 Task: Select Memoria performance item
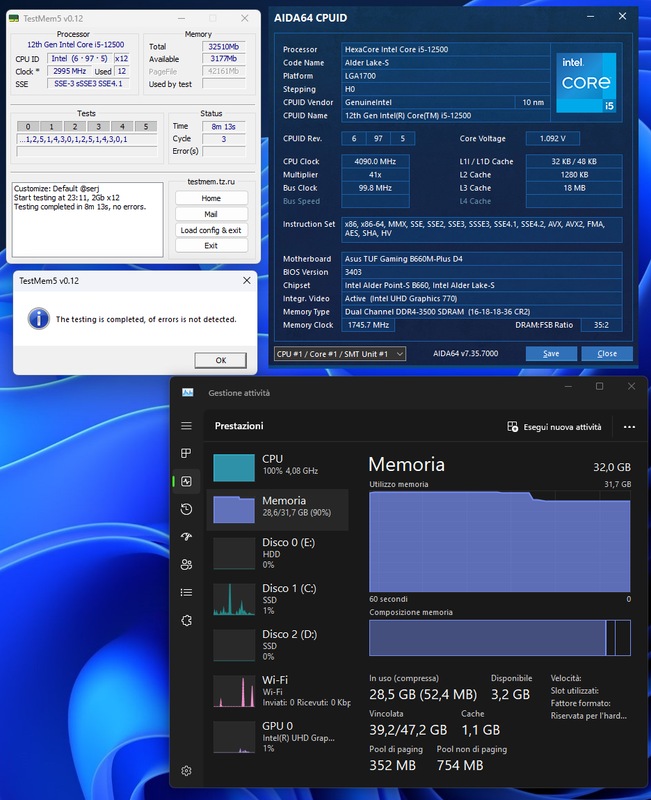point(278,509)
